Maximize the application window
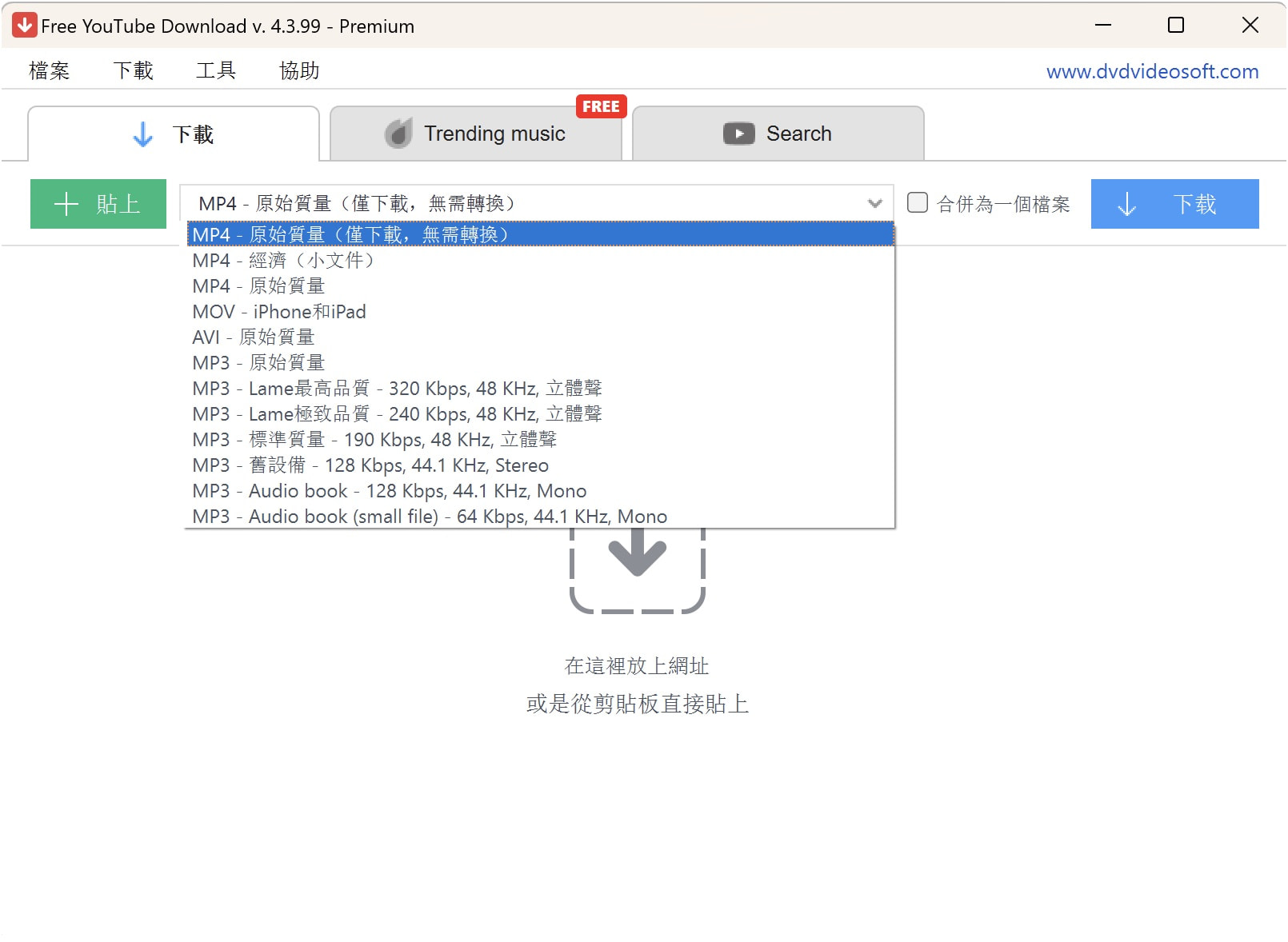1288x942 pixels. (x=1176, y=25)
